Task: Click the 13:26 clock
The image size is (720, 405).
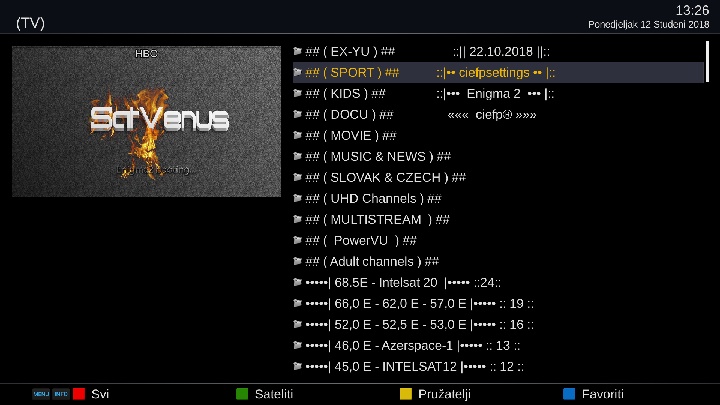Action: pyautogui.click(x=692, y=11)
